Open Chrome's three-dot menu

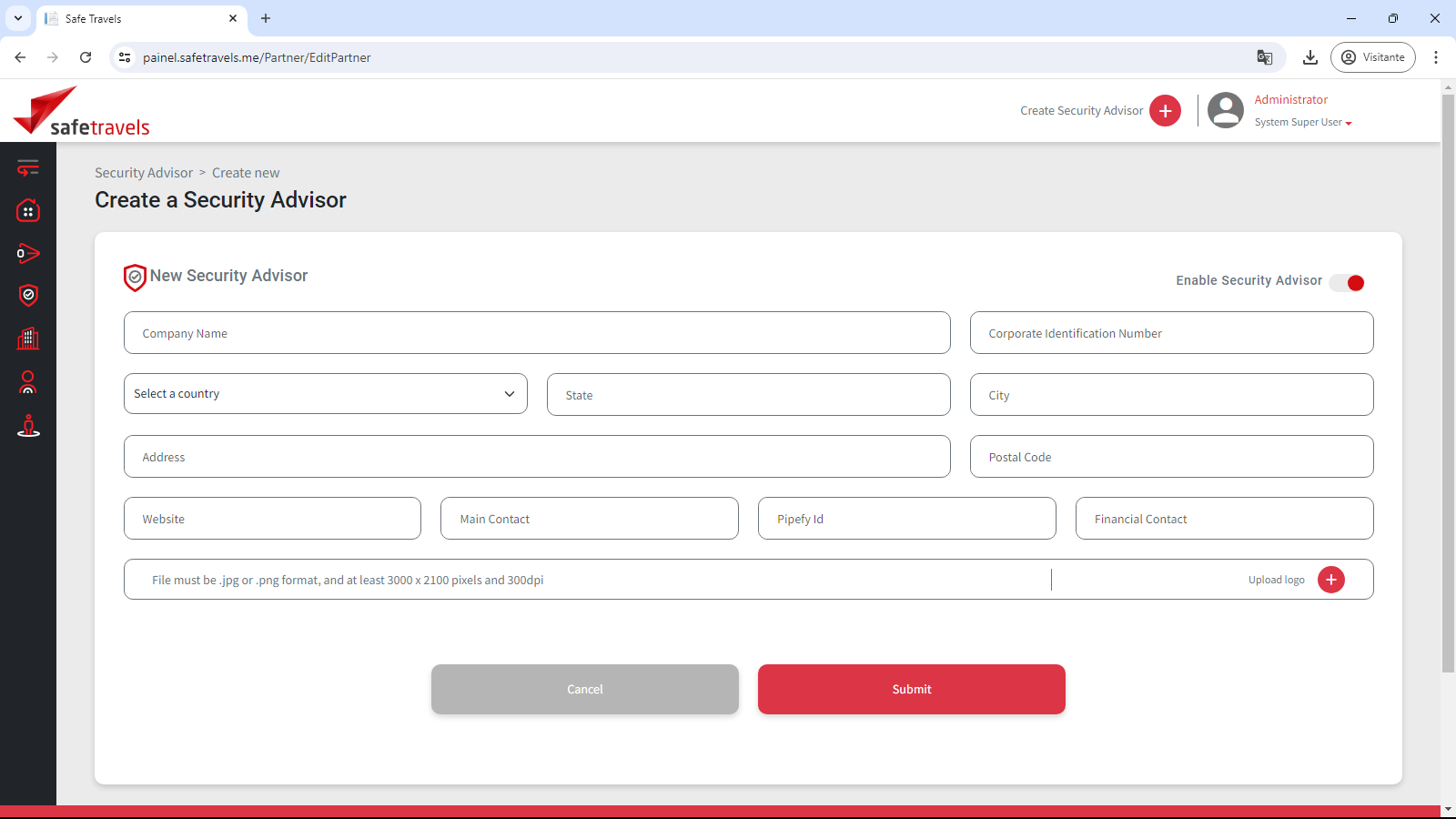pyautogui.click(x=1436, y=57)
